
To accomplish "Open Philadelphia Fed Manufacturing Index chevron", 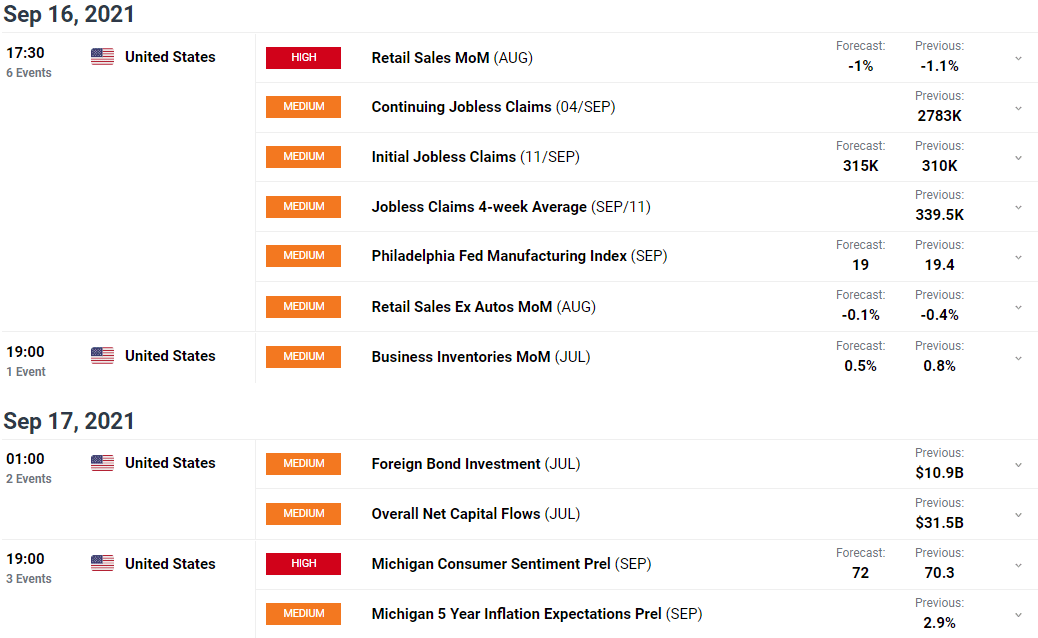I will coord(1018,257).
